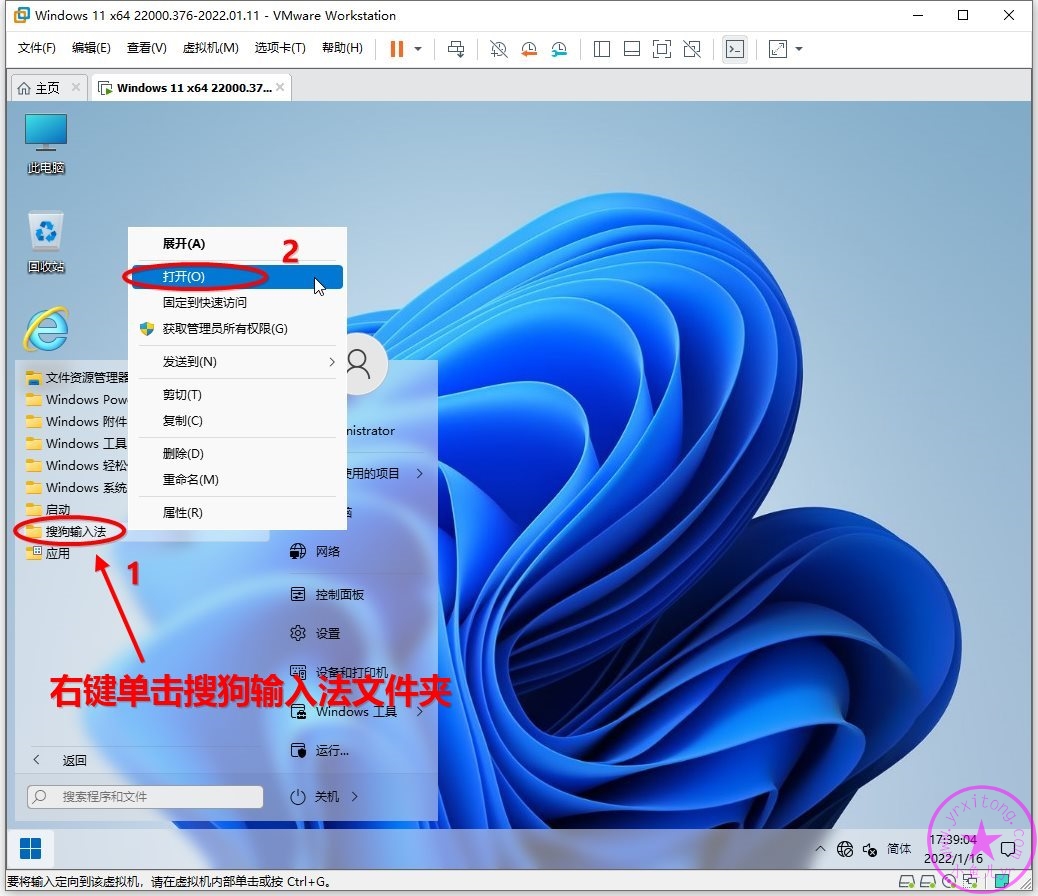Open the 虚拟机(M) menu
This screenshot has width=1038, height=896.
pyautogui.click(x=211, y=48)
